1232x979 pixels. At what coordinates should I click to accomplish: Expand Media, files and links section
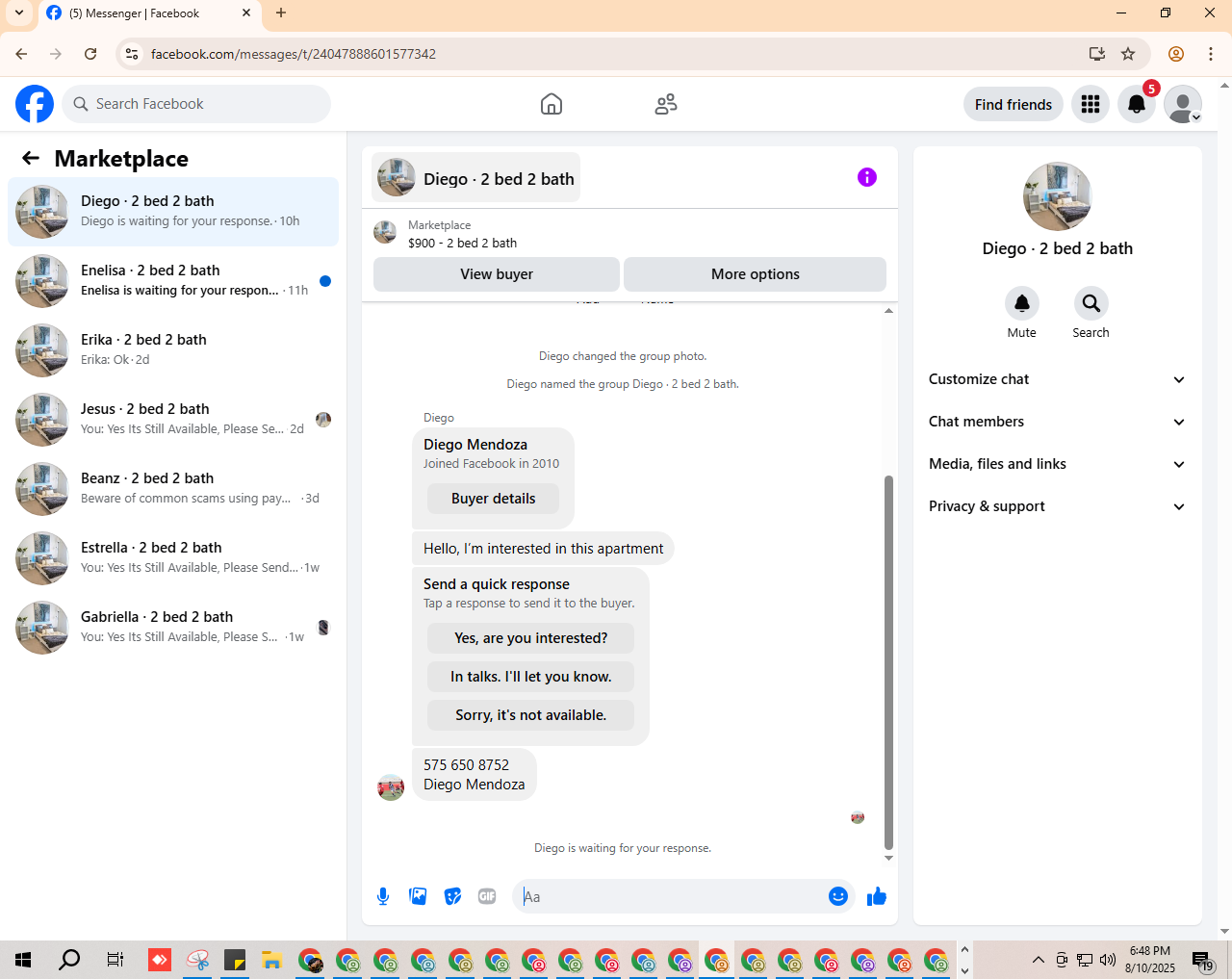tap(1057, 464)
